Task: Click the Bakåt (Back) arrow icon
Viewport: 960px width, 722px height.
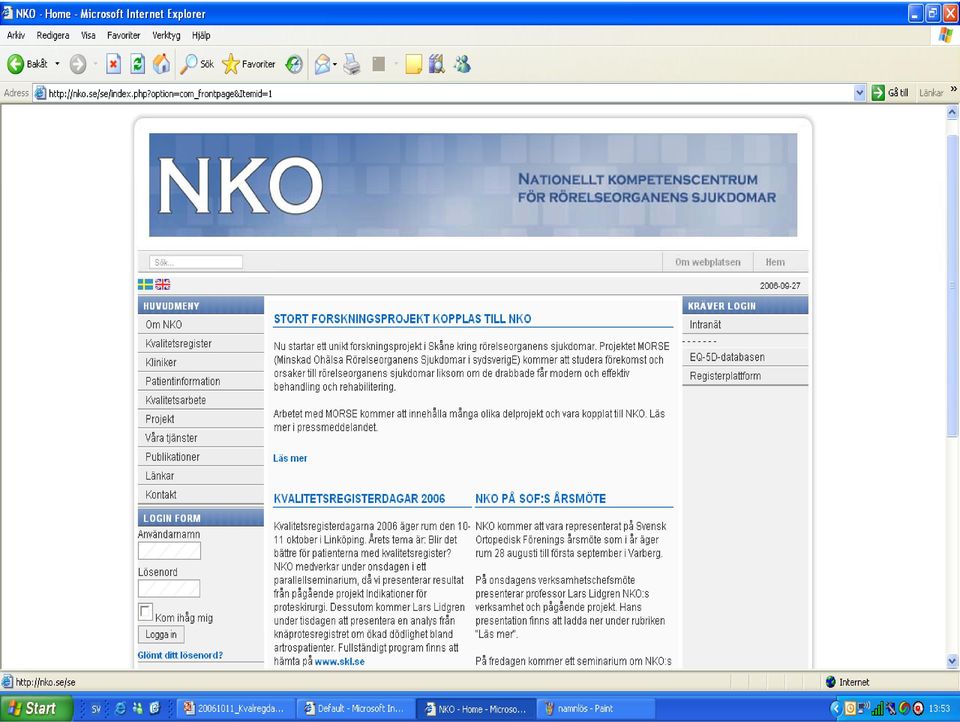Action: point(15,64)
